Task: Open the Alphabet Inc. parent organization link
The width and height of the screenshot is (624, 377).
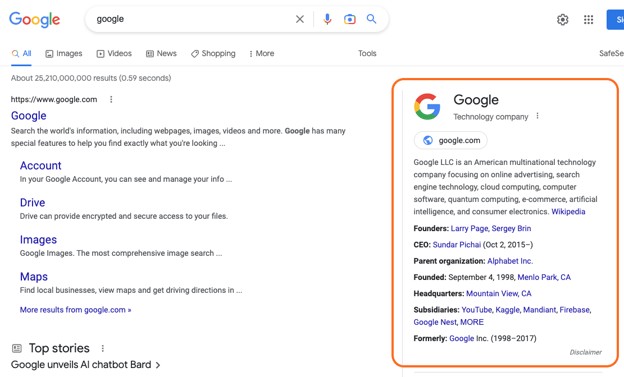Action: [x=510, y=261]
